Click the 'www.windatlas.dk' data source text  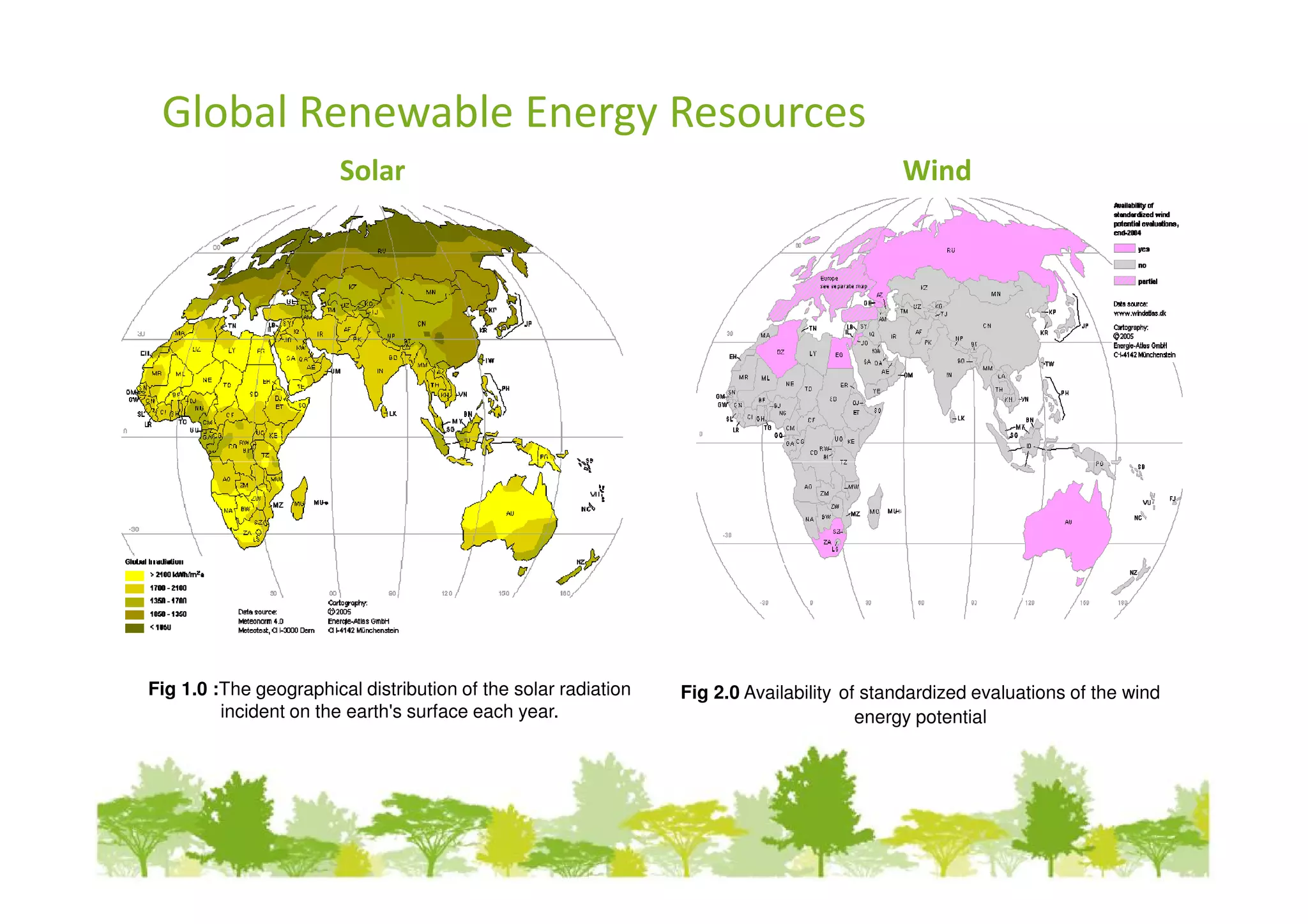pyautogui.click(x=1139, y=314)
